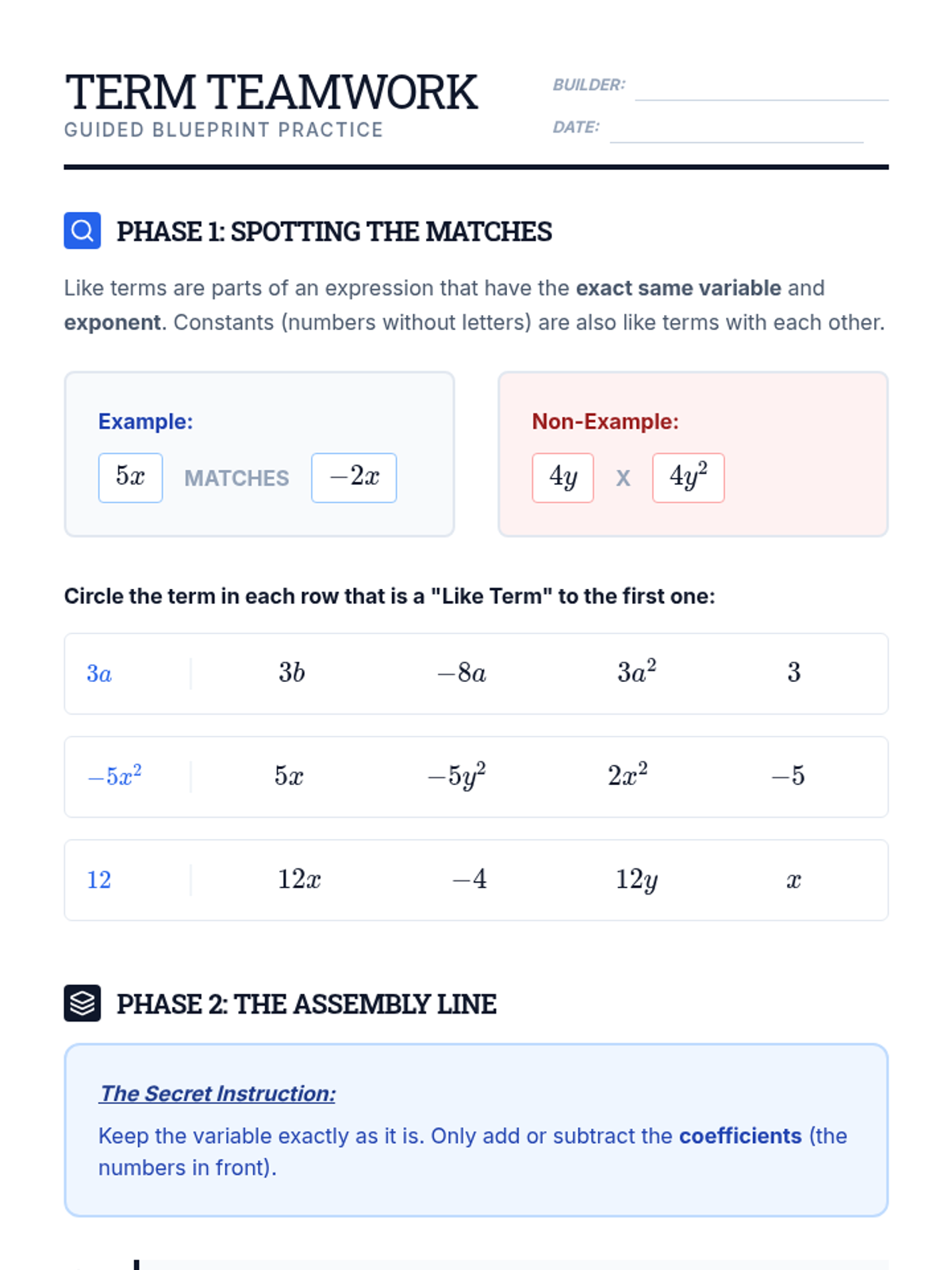This screenshot has height=1270, width=952.
Task: Select the 2x² term in row two
Action: tap(628, 775)
